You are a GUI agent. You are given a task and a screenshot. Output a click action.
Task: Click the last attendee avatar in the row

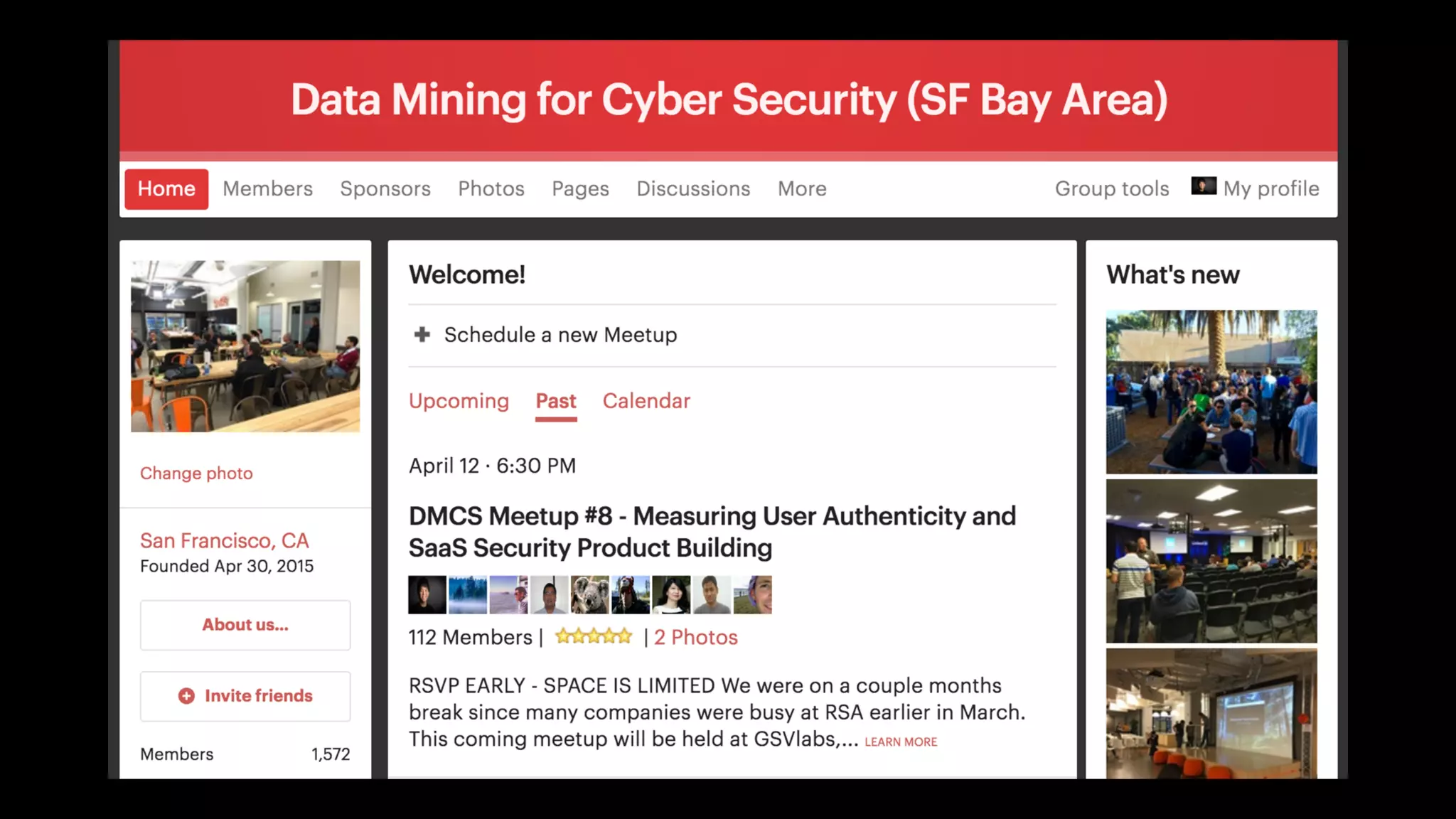(x=753, y=595)
